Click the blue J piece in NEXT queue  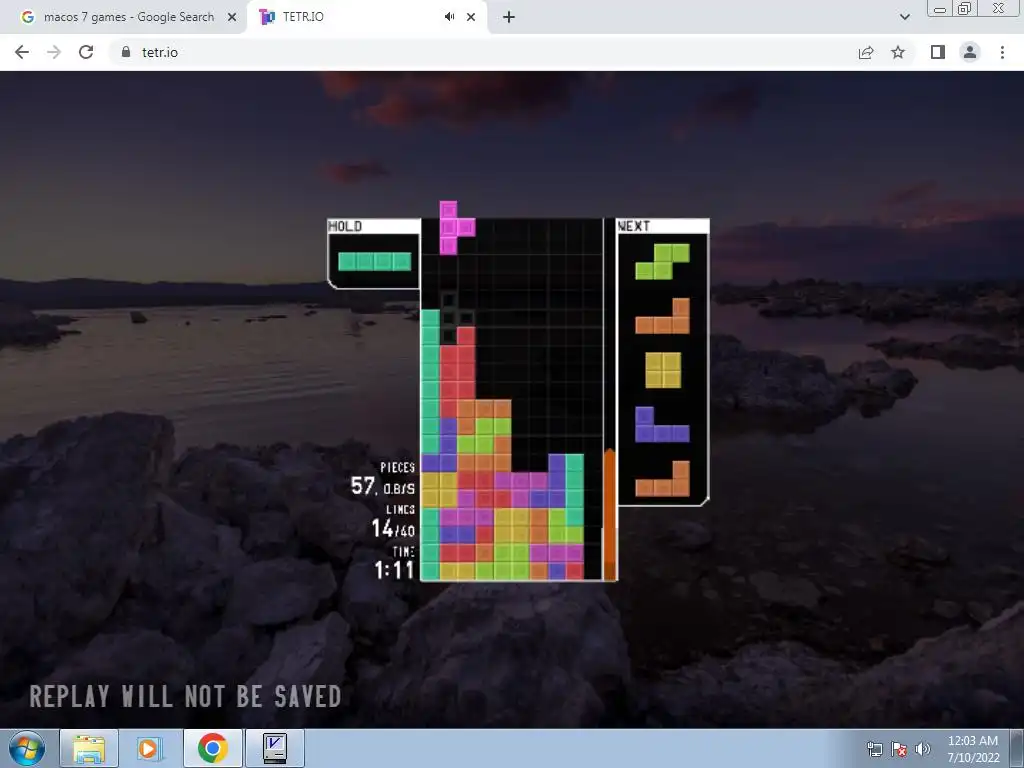662,424
